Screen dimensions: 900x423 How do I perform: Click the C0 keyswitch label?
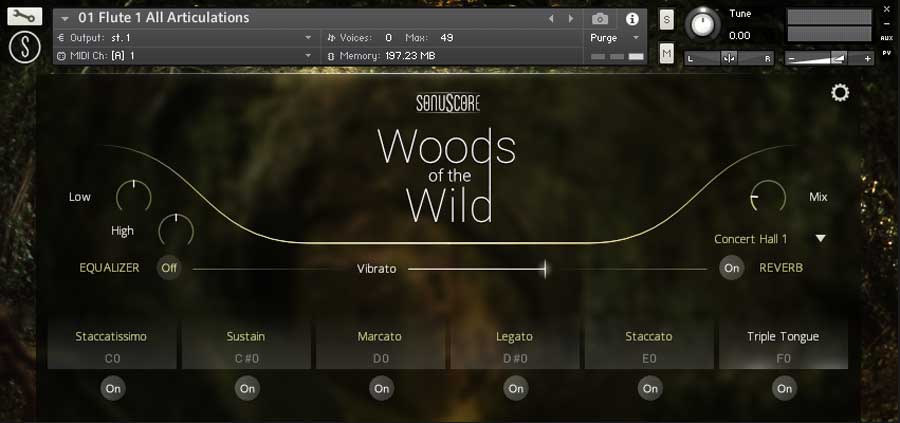(112, 359)
